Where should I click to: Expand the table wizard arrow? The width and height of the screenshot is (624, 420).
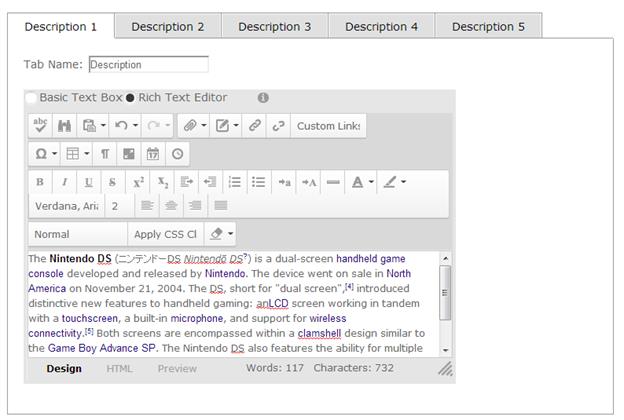point(87,154)
